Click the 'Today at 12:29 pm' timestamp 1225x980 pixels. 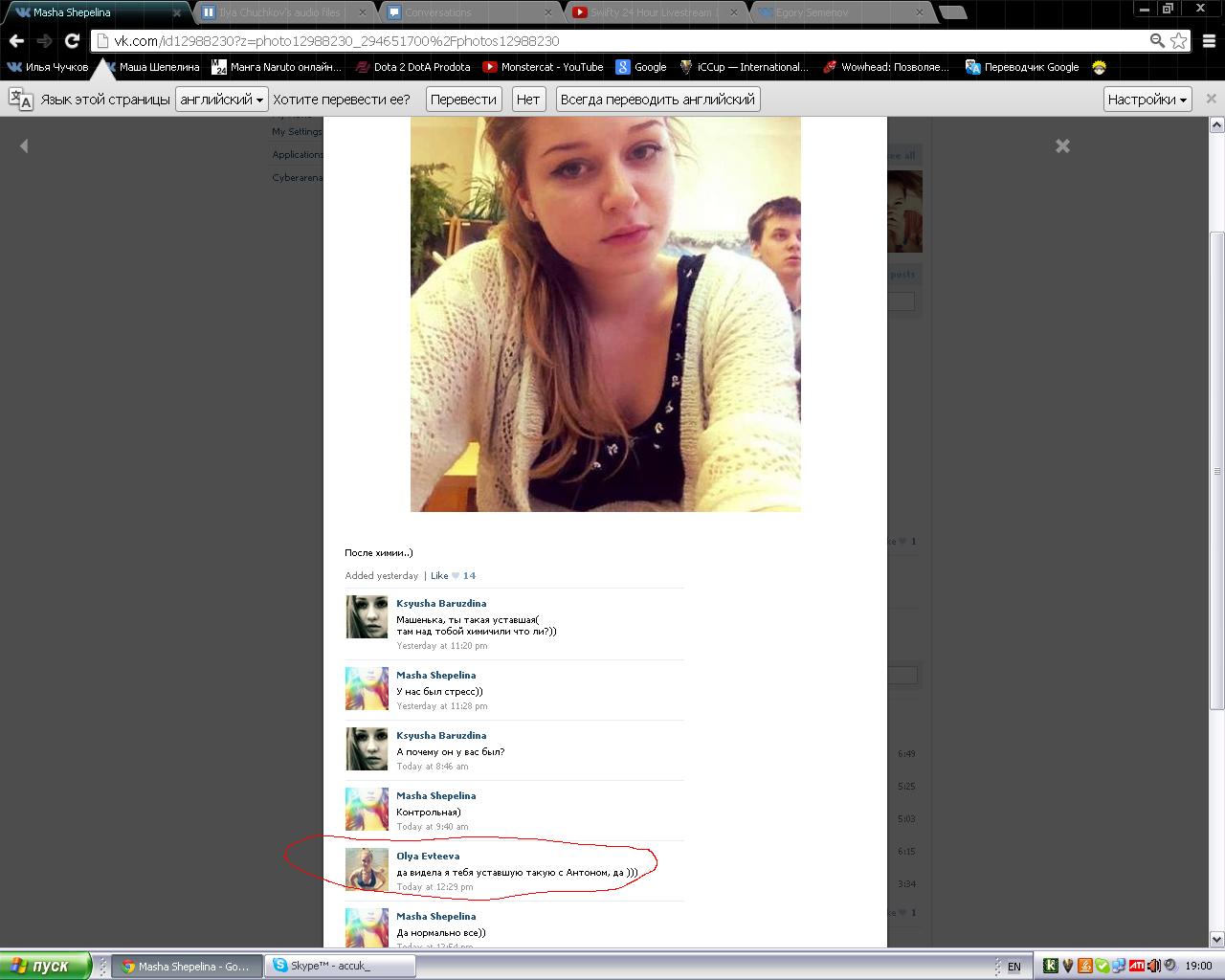coord(434,887)
